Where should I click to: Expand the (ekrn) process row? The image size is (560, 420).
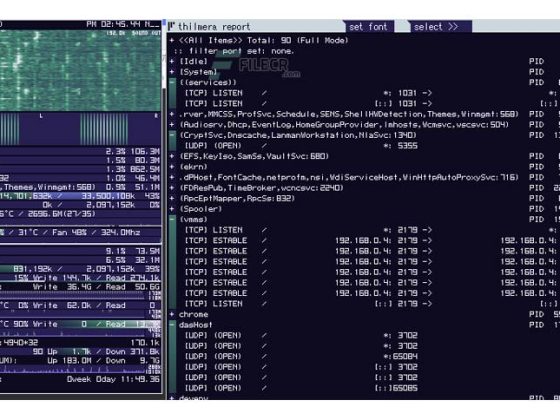point(172,167)
